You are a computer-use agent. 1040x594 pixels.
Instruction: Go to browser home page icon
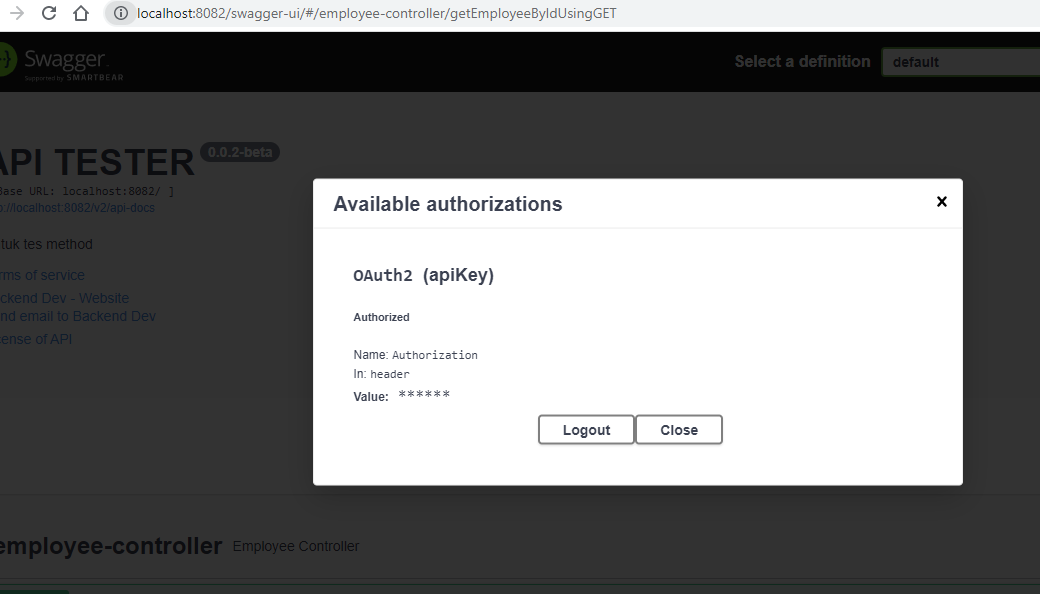pos(81,13)
